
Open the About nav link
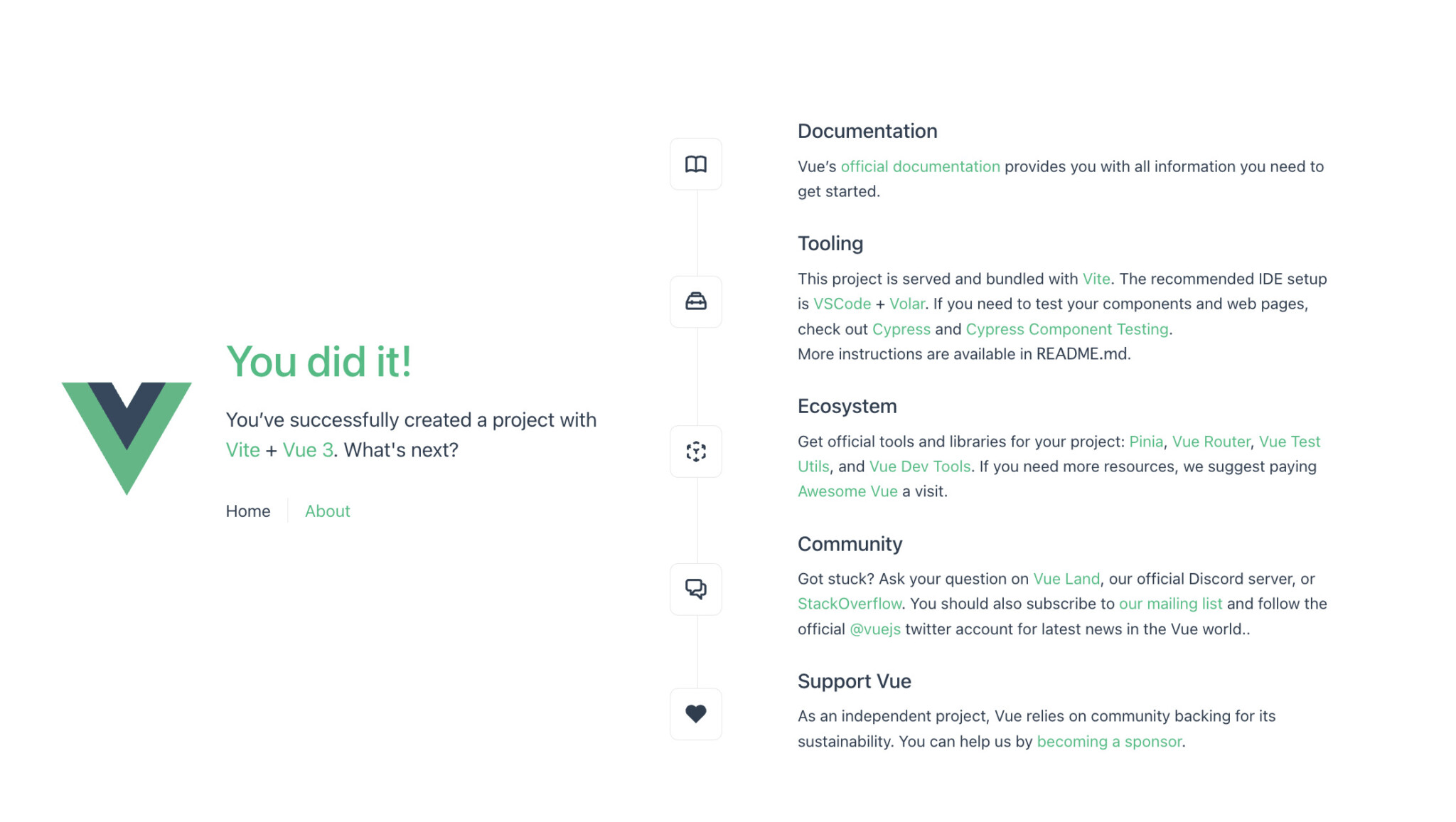(327, 511)
